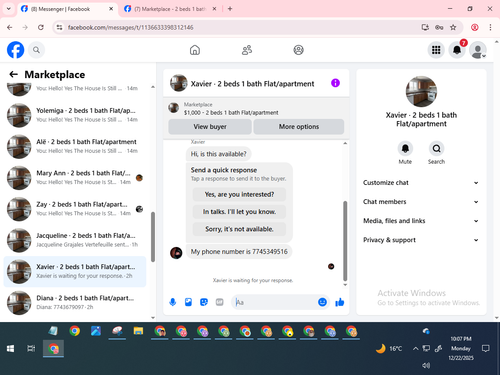This screenshot has height=375, width=500.
Task: Switch to Messenger | Facebook tab
Action: point(66,9)
